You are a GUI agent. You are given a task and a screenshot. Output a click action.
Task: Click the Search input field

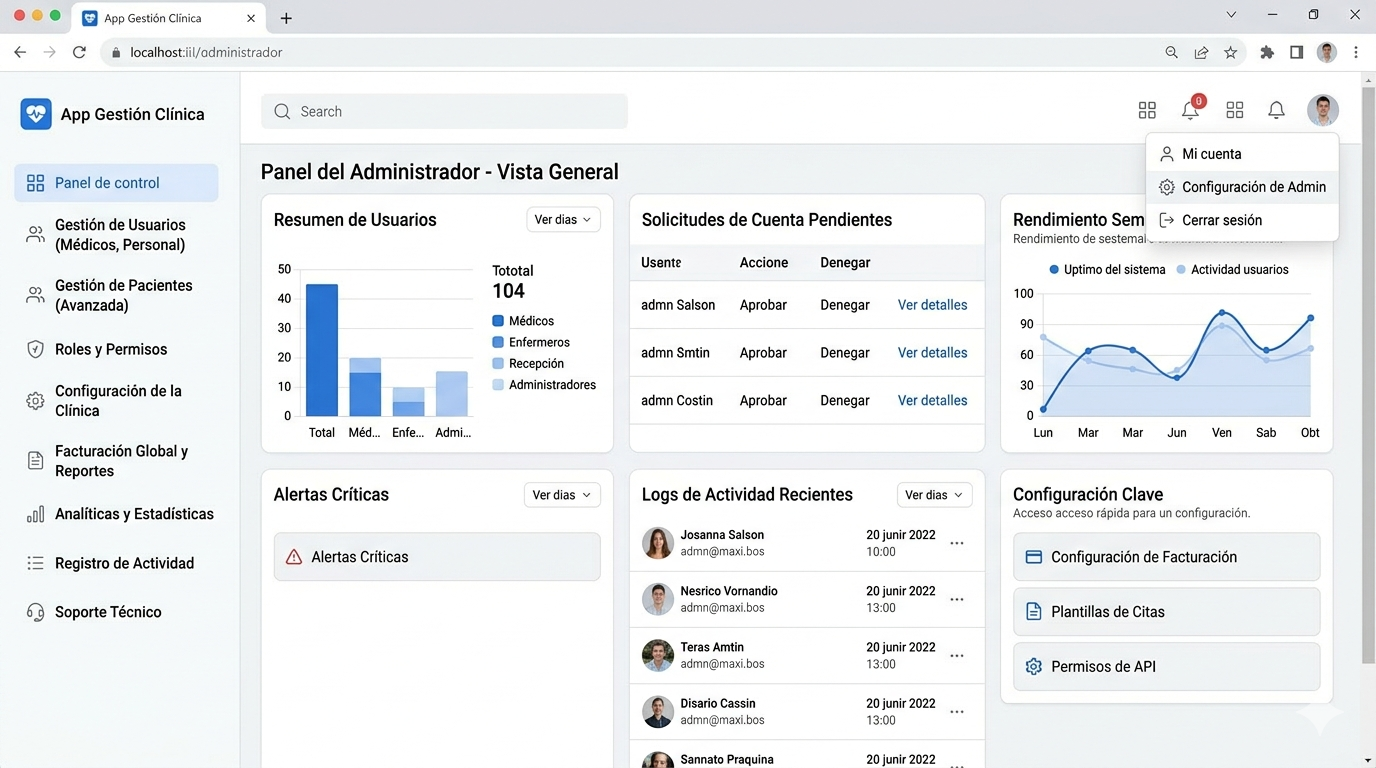(x=444, y=111)
